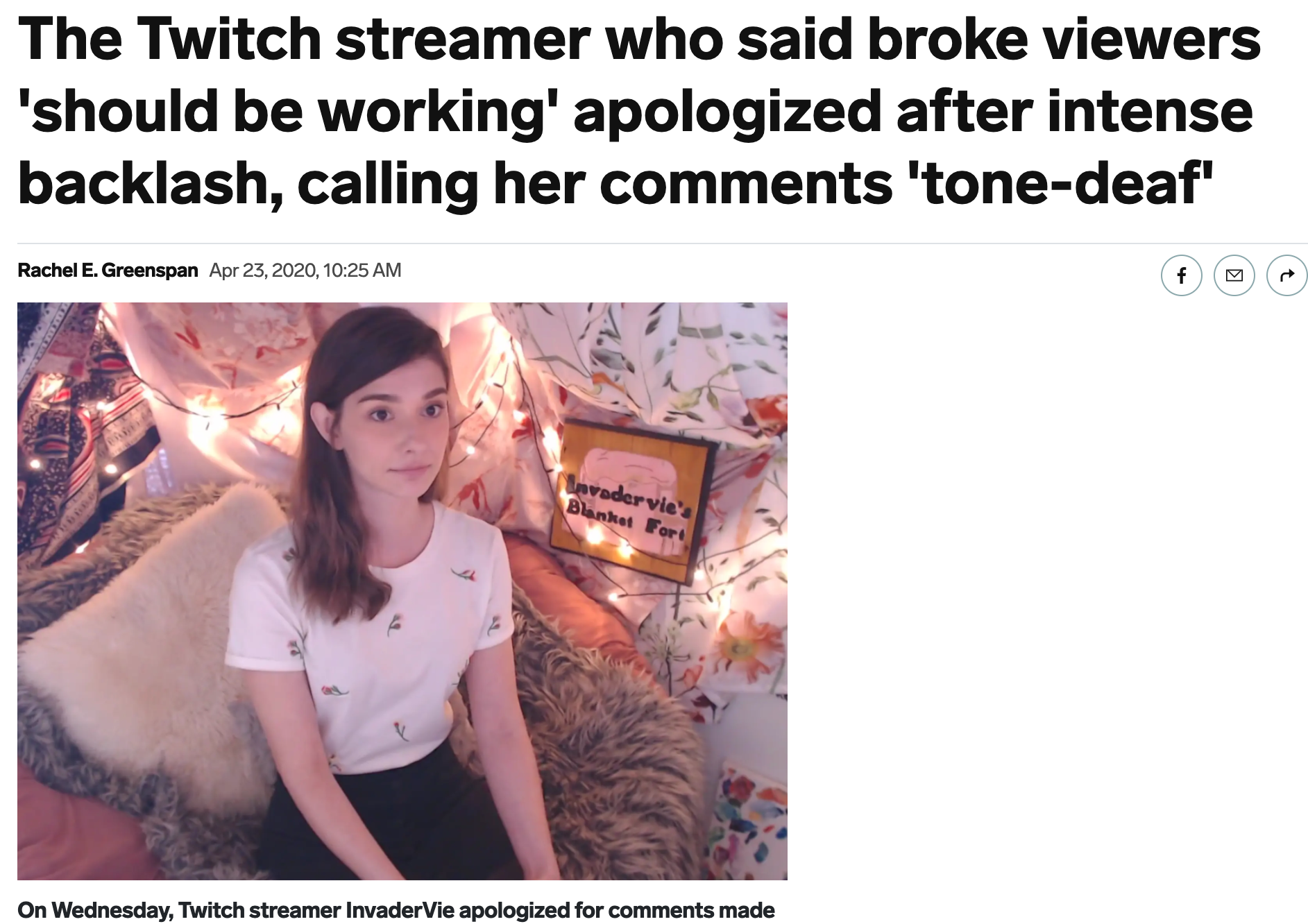The image size is (1308, 924).
Task: Click the email envelope share icon
Action: pos(1234,275)
